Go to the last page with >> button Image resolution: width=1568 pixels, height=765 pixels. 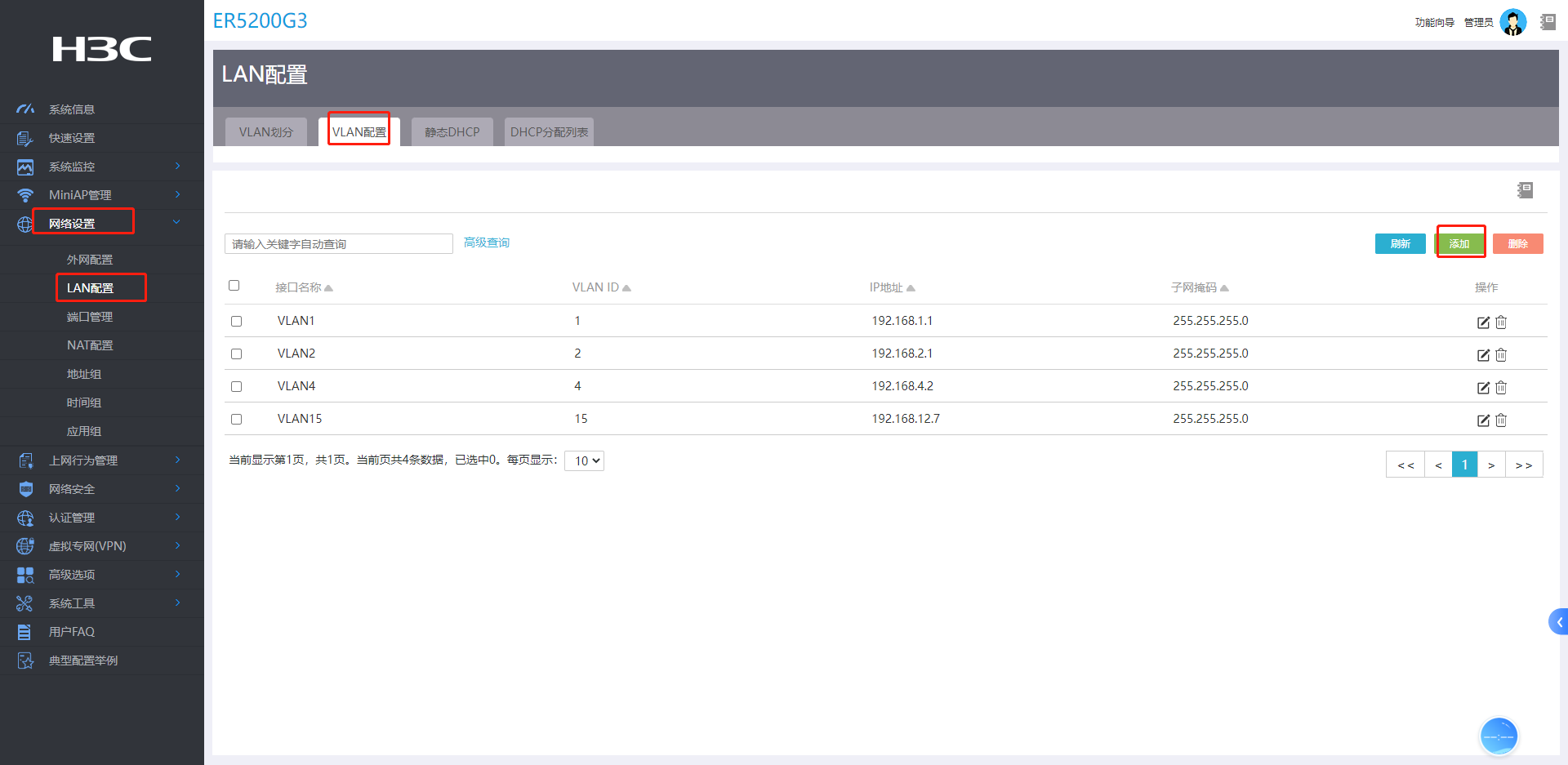coord(1524,465)
